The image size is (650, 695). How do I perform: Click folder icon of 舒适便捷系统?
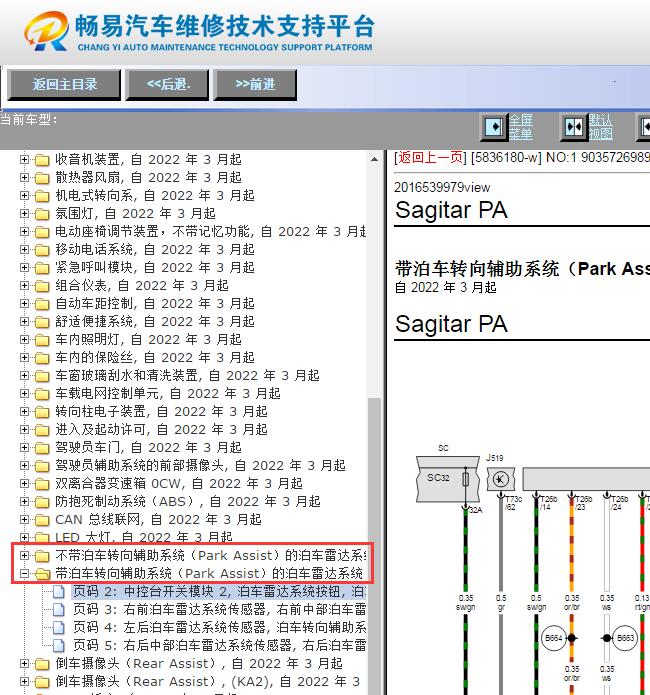pos(42,322)
